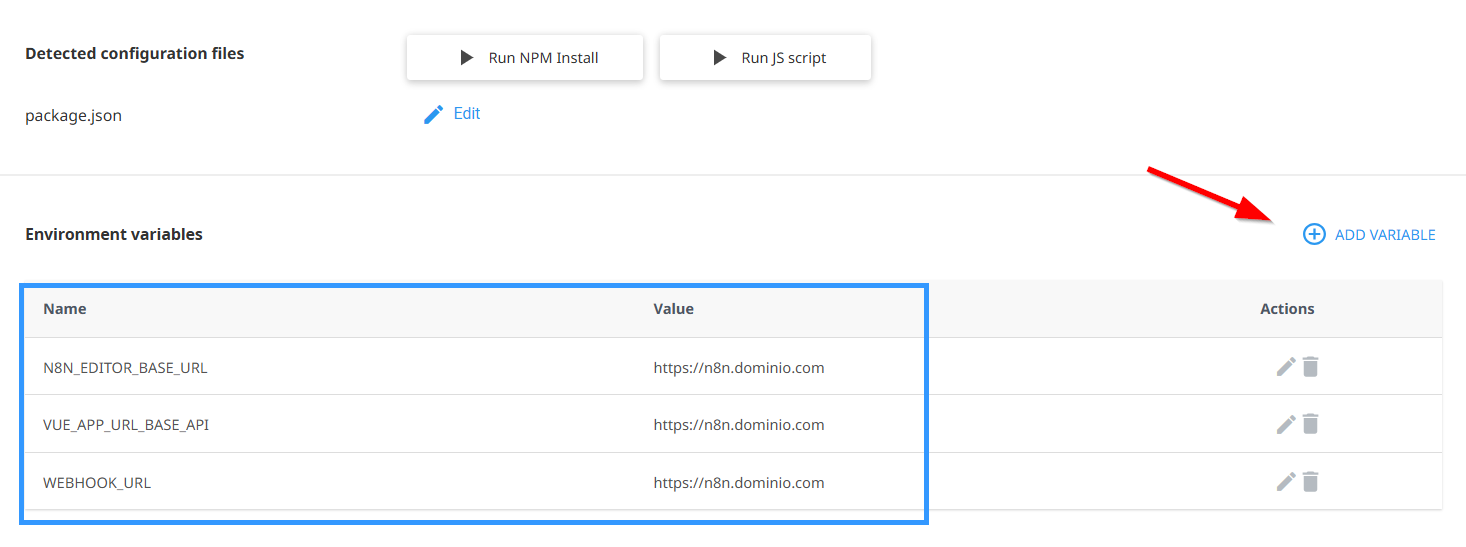Open the Edit link for package.json
This screenshot has height=547, width=1466.
point(466,114)
